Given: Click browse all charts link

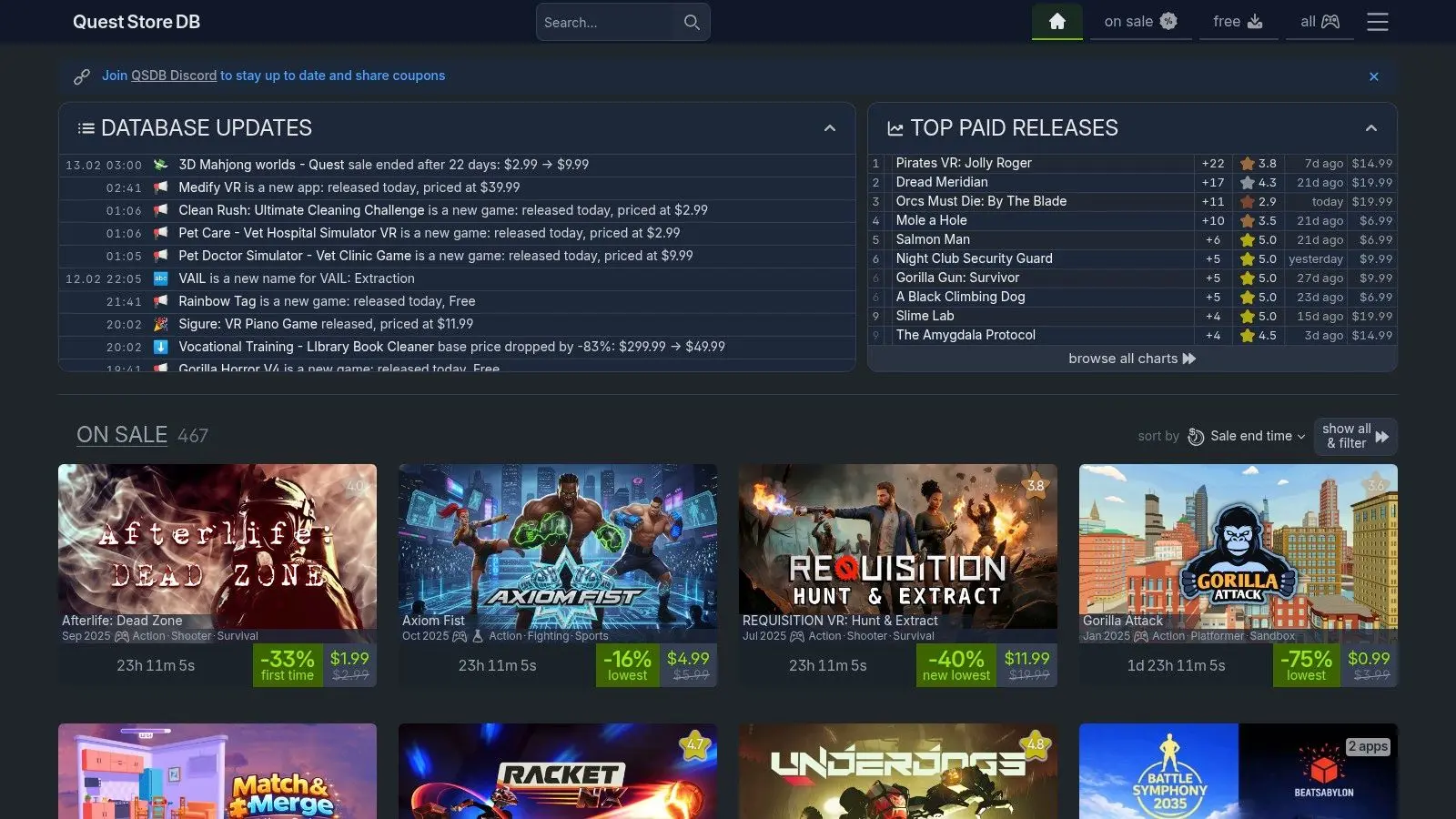Looking at the screenshot, I should [1131, 359].
